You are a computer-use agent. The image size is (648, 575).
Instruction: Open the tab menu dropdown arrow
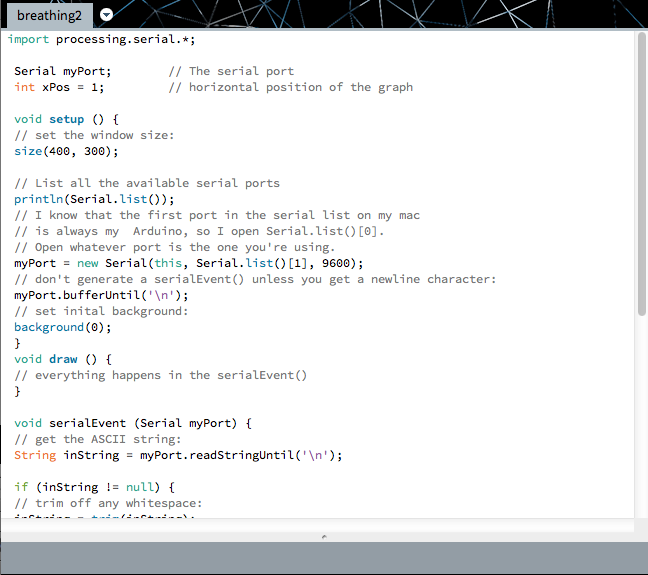(x=107, y=15)
